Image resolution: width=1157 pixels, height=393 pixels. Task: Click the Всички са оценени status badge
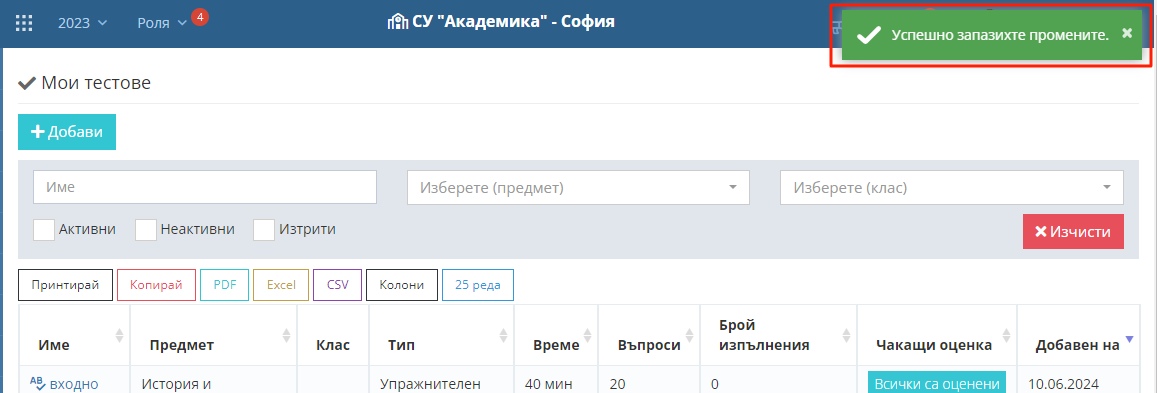click(x=937, y=383)
